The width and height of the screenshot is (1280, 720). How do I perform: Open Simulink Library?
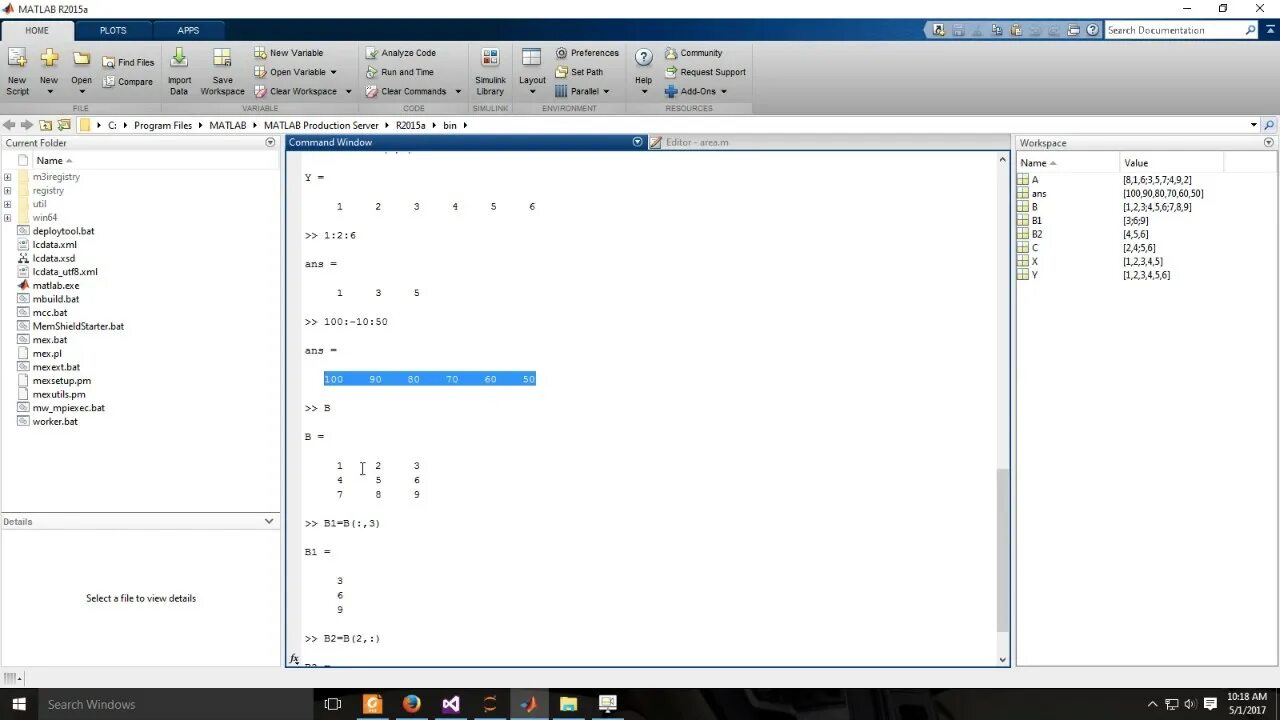click(x=490, y=71)
